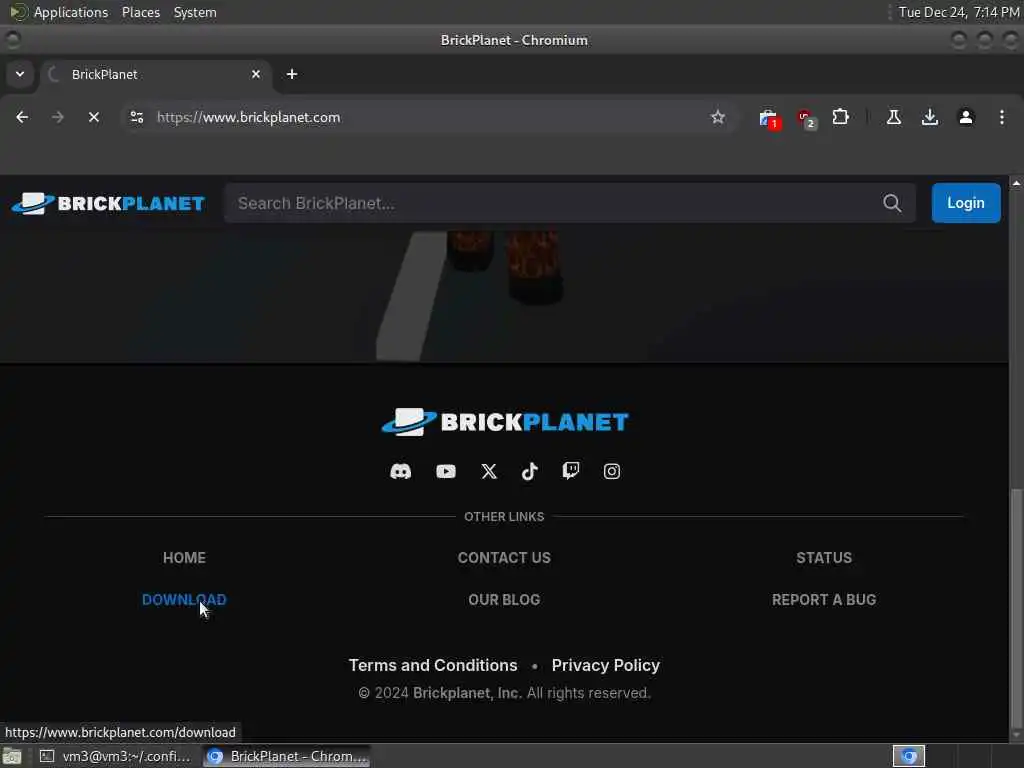Screen dimensions: 1024x768
Task: Open the Extensions puzzle icon
Action: coord(840,117)
